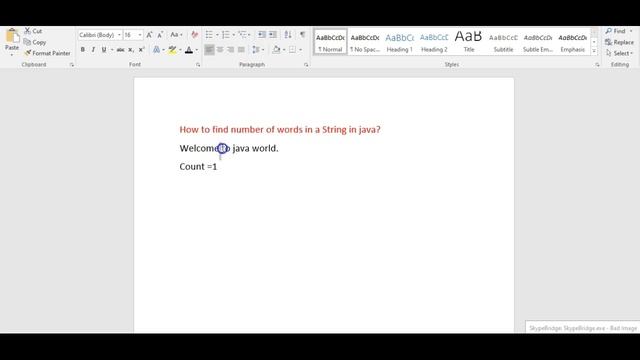Click the 'Count =1' line
The width and height of the screenshot is (640, 360).
point(198,167)
